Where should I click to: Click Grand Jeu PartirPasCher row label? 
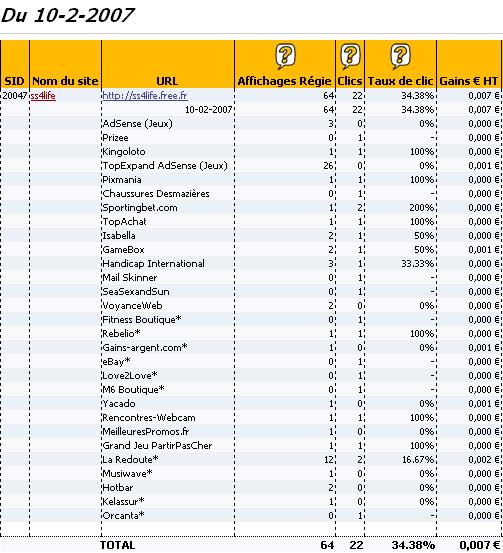(x=157, y=446)
